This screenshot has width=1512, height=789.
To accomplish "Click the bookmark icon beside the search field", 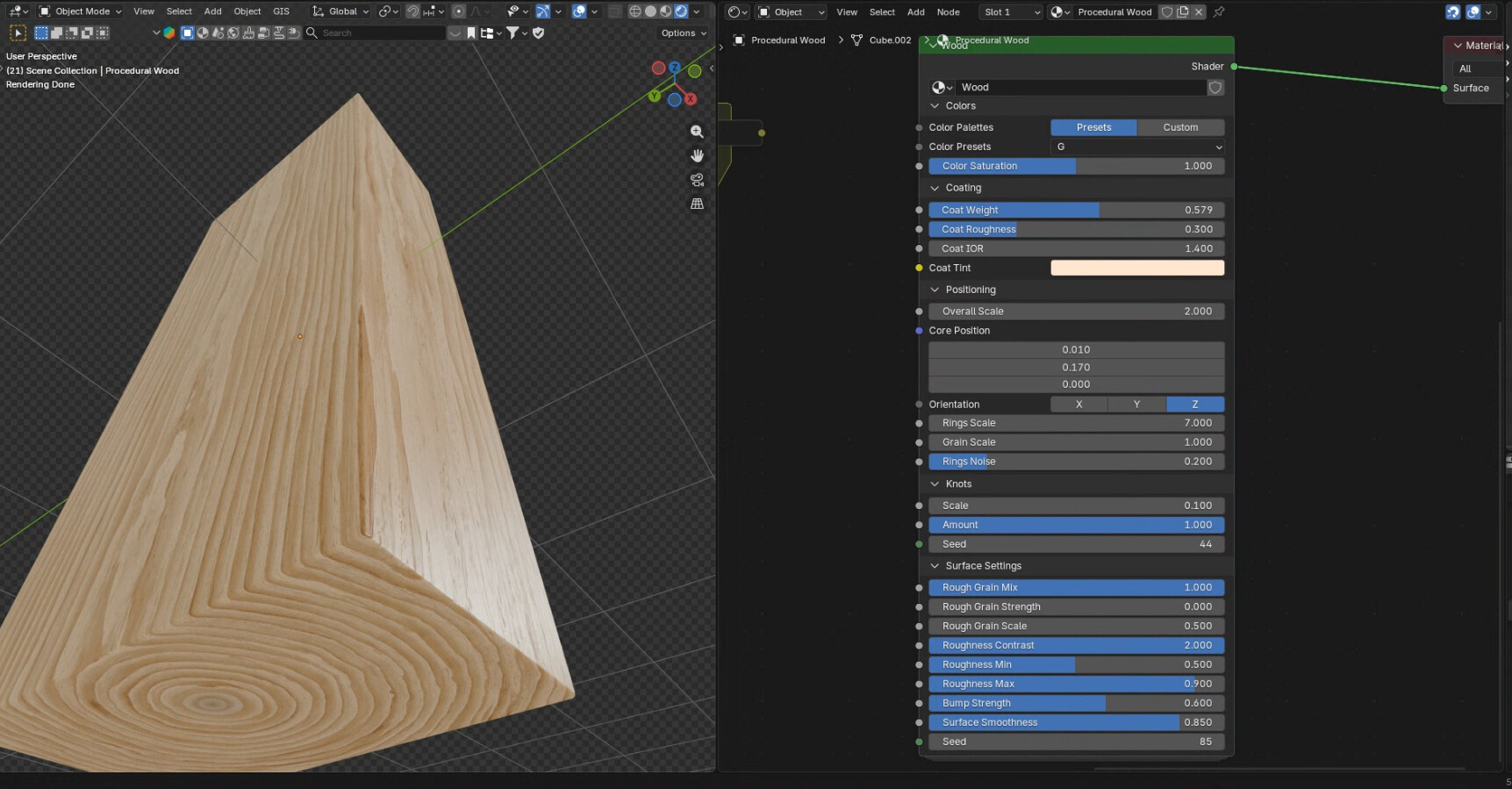I will click(x=471, y=33).
